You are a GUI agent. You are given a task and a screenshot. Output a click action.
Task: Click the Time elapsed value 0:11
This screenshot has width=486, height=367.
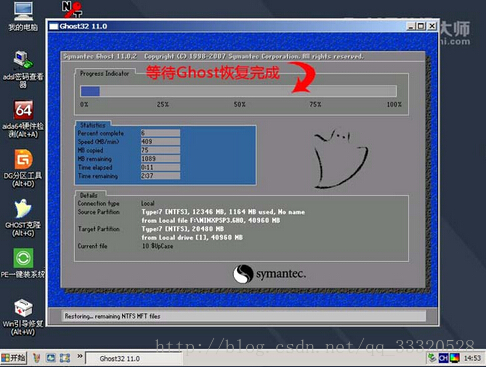160,167
